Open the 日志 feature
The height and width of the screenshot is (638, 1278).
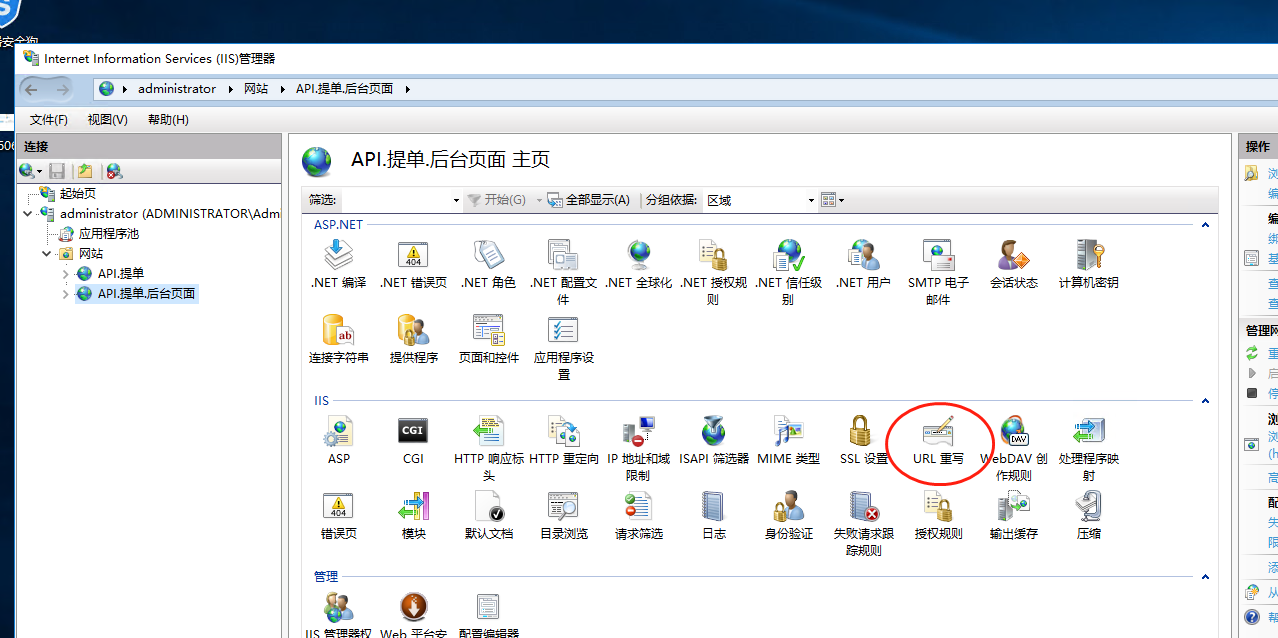coord(713,515)
